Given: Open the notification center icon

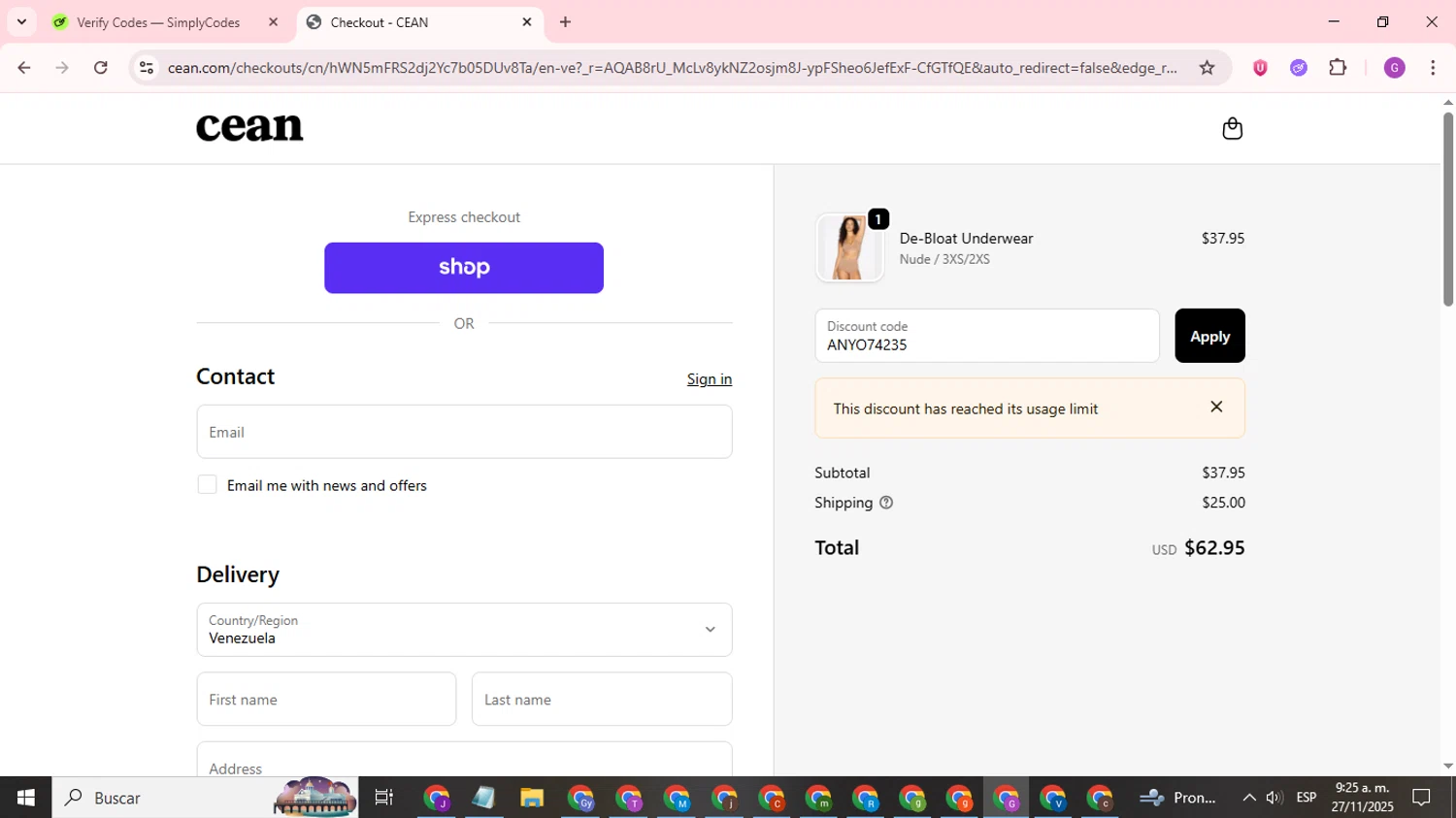Looking at the screenshot, I should click(x=1421, y=798).
